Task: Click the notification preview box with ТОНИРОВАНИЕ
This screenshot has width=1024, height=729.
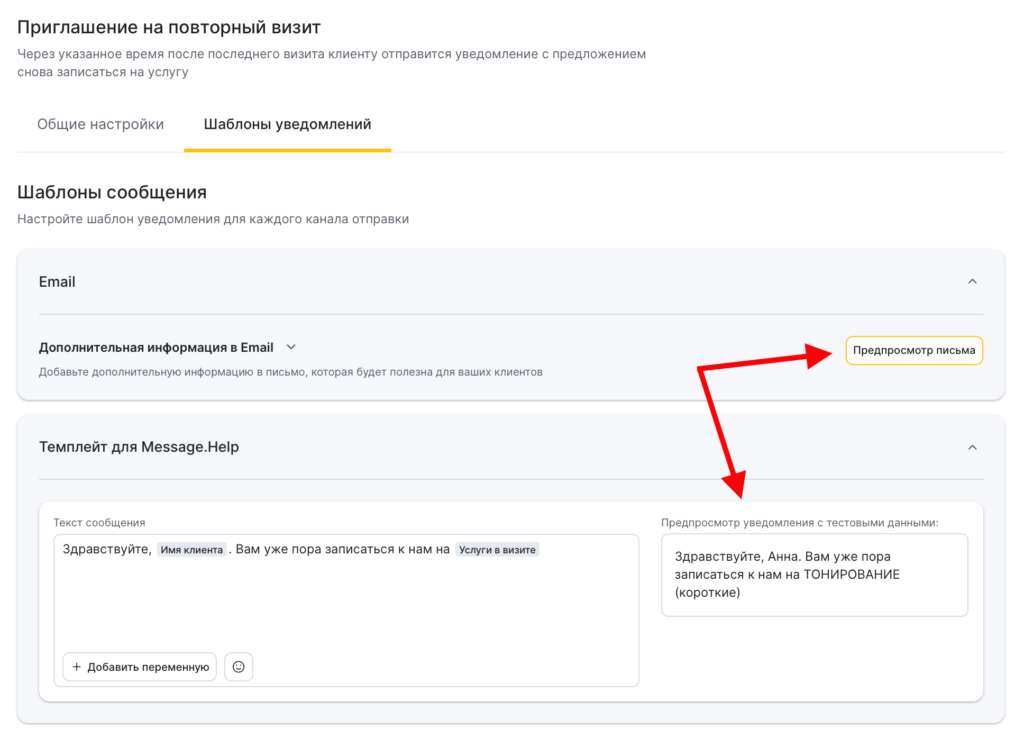Action: pos(814,575)
